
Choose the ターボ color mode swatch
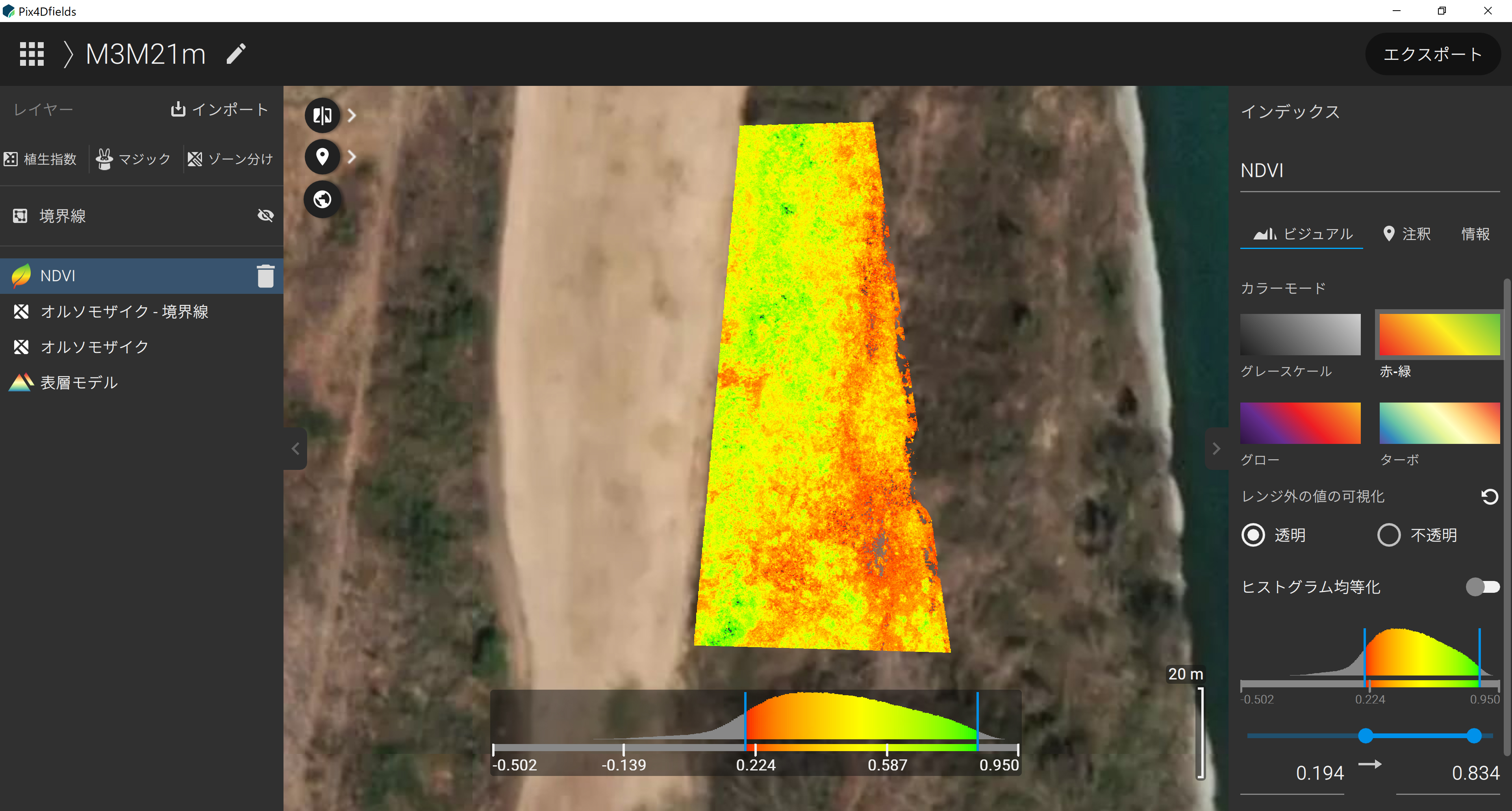(x=1439, y=423)
